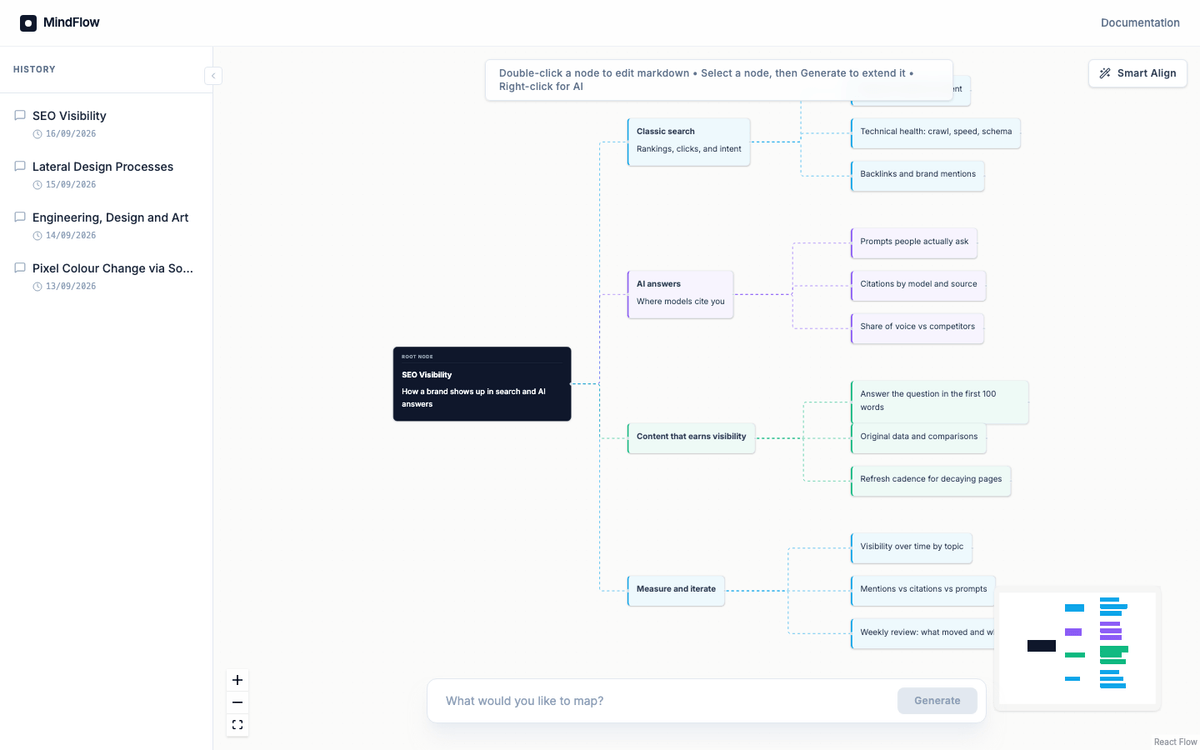The image size is (1200, 750).
Task: Open the Lateral Design Processes history entry
Action: pos(106,175)
